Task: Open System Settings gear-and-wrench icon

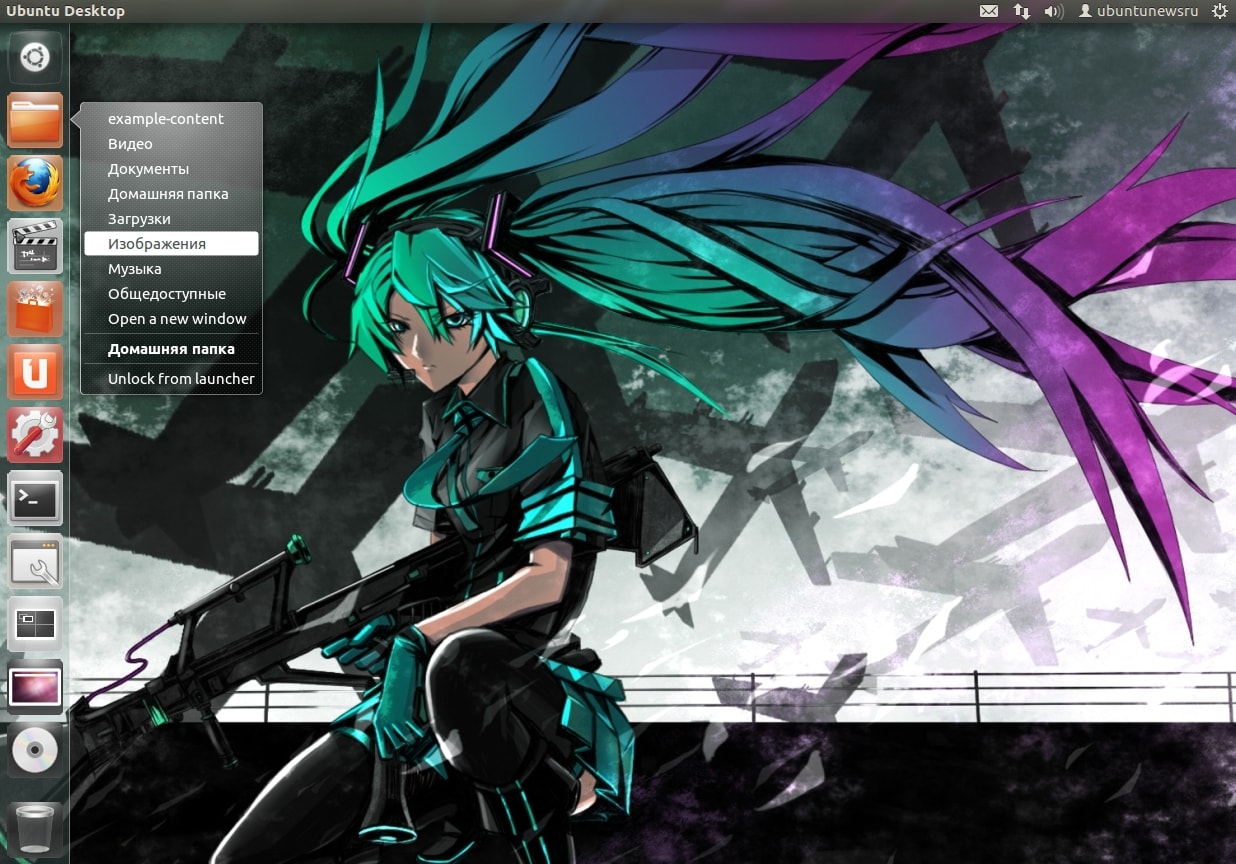Action: tap(35, 435)
